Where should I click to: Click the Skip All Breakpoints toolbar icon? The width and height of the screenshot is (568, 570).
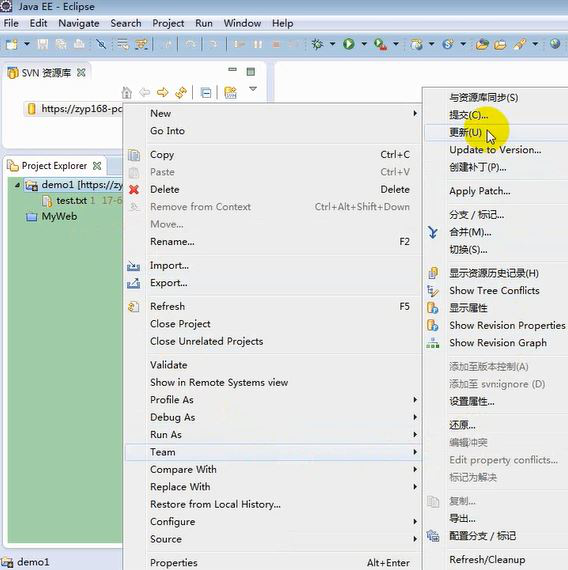[x=101, y=44]
